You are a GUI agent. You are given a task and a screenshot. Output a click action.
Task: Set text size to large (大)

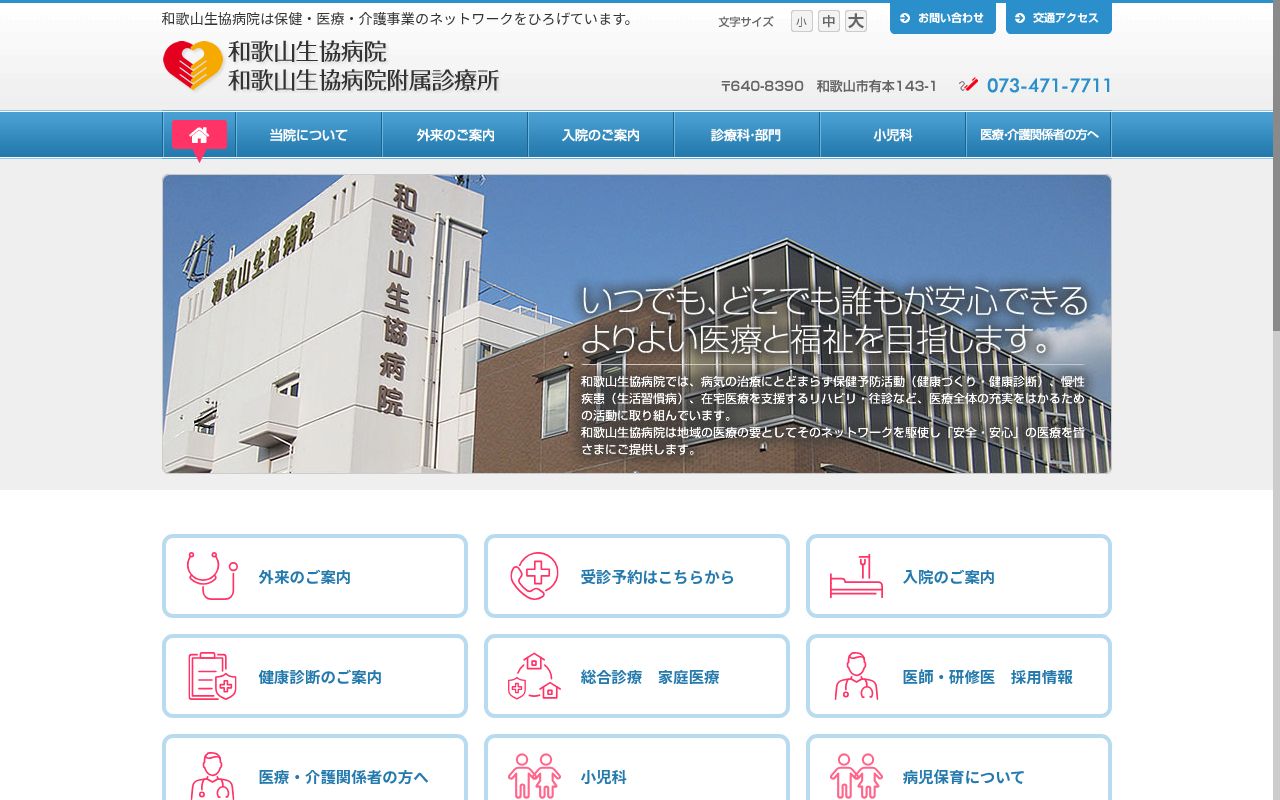point(856,21)
